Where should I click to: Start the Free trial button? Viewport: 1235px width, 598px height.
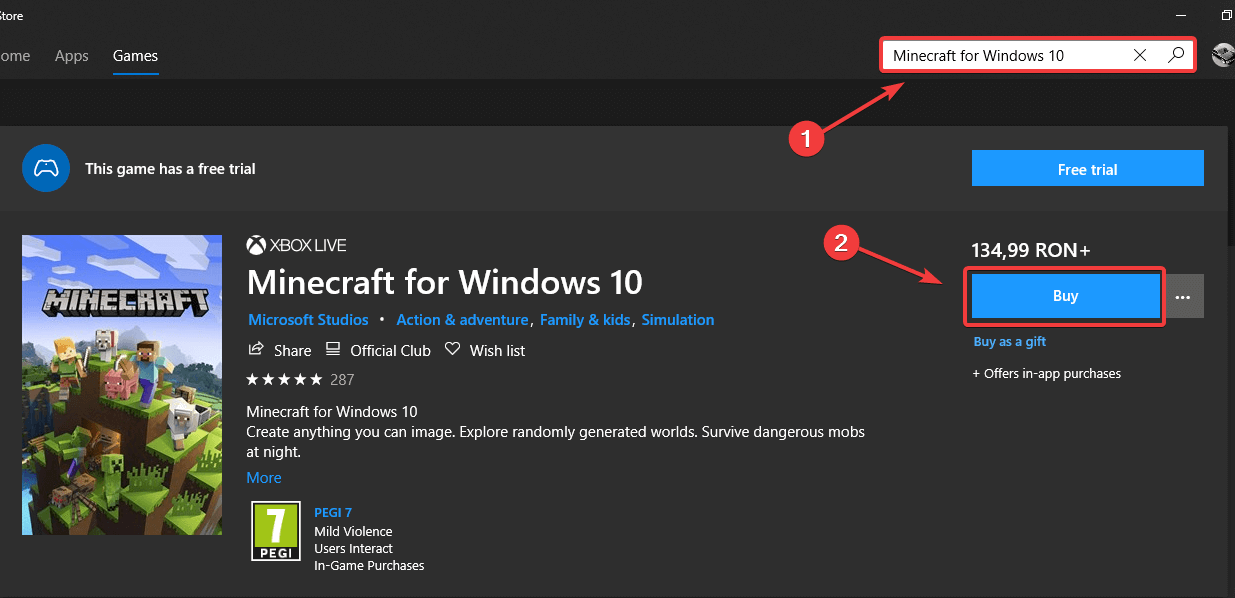[1087, 169]
